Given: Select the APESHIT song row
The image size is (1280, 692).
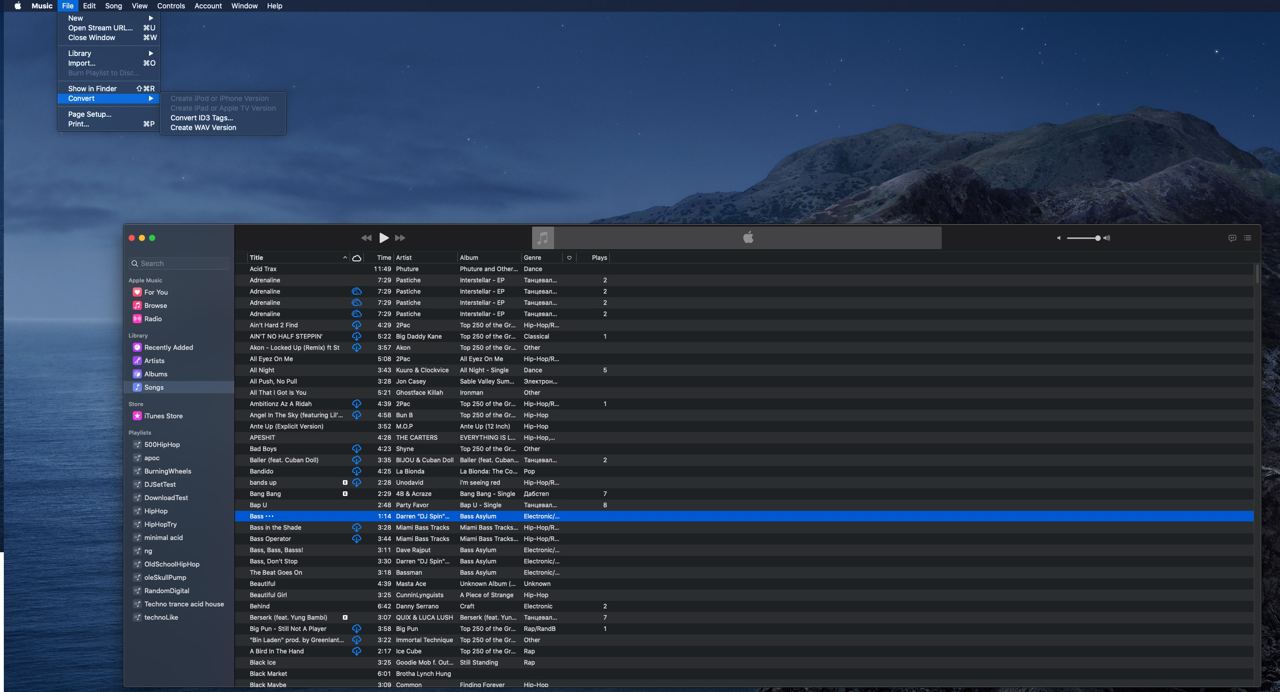Looking at the screenshot, I should (744, 438).
